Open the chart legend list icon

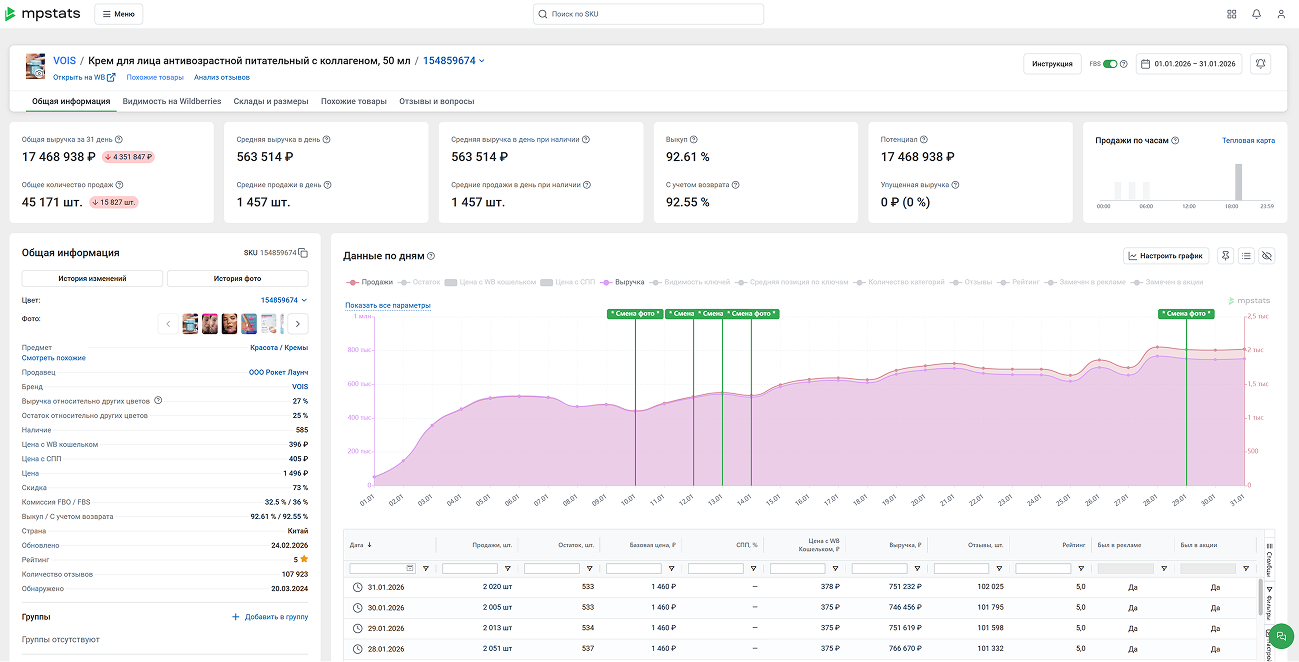tap(1246, 256)
